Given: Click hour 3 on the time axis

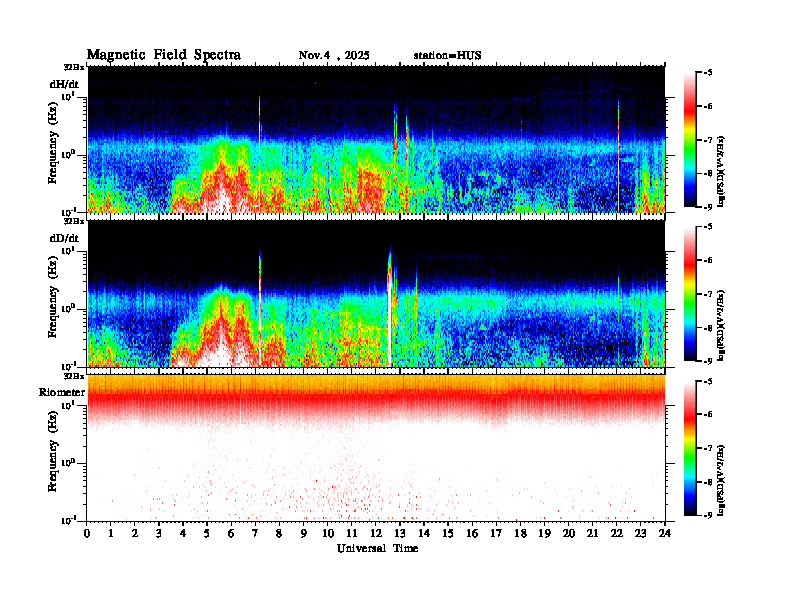Looking at the screenshot, I should 159,534.
